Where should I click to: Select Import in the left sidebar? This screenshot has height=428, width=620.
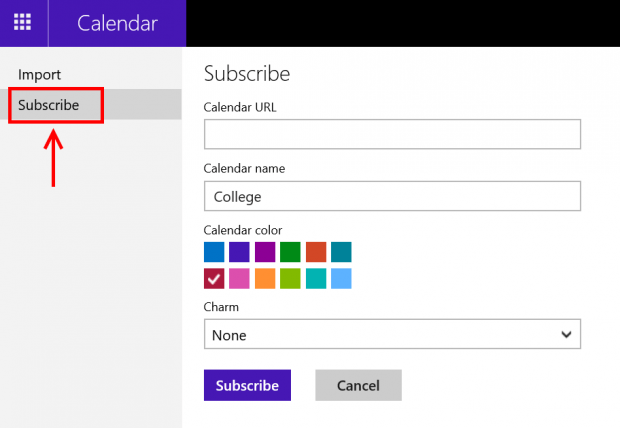coord(40,75)
